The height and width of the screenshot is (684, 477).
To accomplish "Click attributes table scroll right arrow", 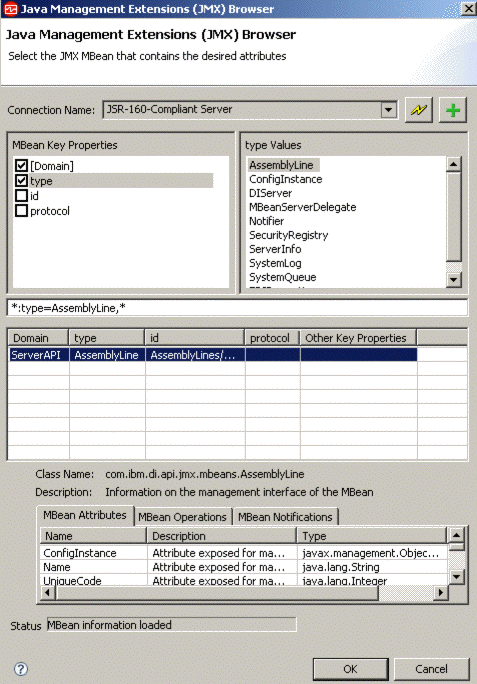I will click(x=440, y=592).
